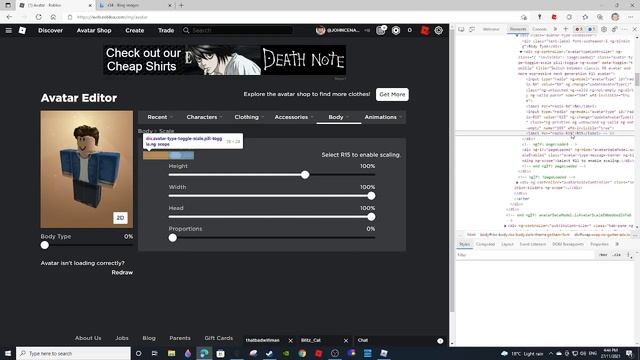Click the red Roblox extension icon in browser toolbar

coord(554,17)
